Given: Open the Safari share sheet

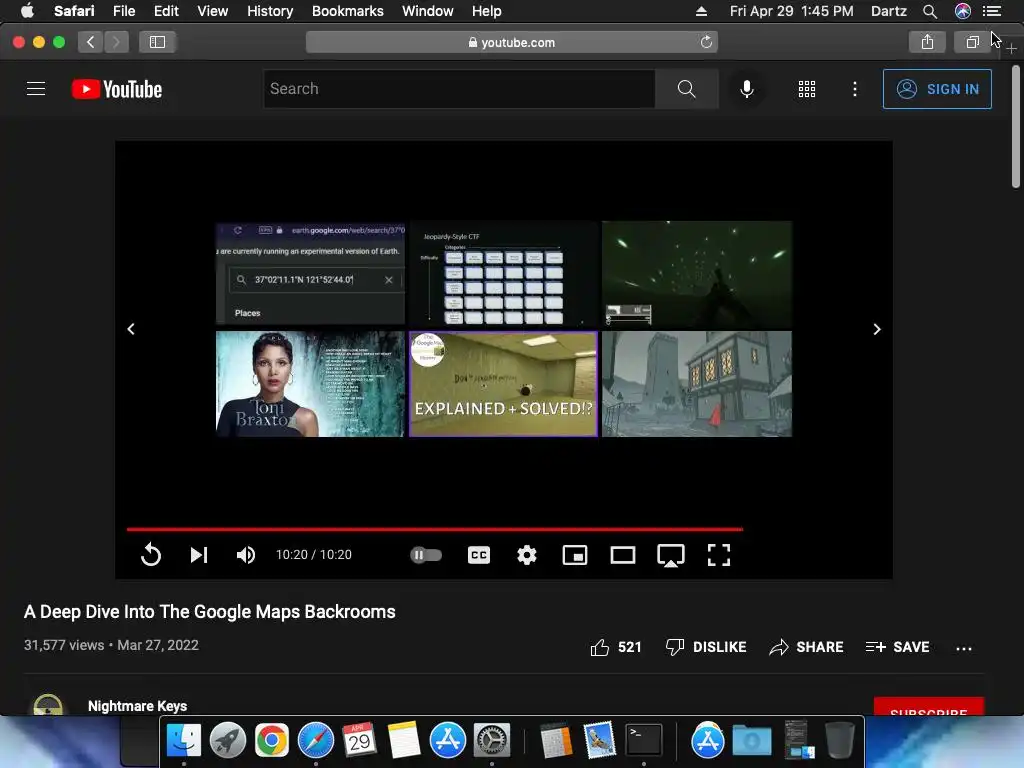Looking at the screenshot, I should point(927,42).
